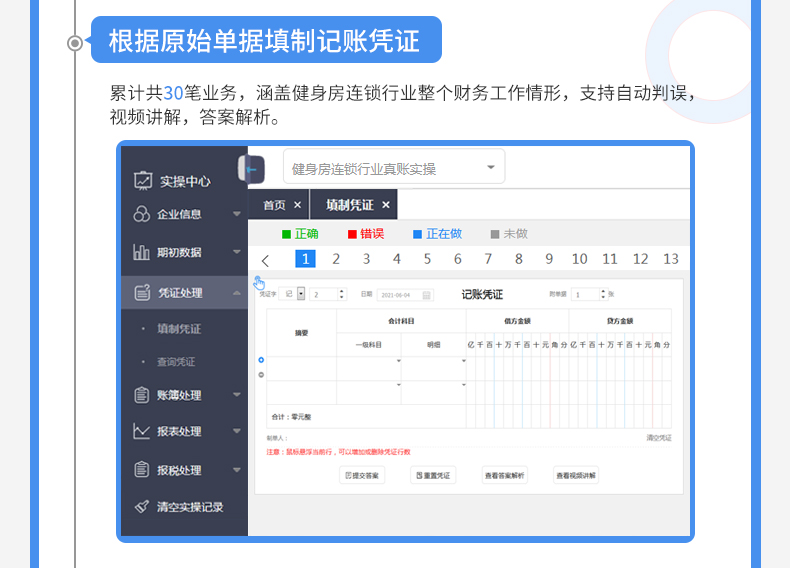Click the 查看视频讲解 button

click(x=576, y=475)
